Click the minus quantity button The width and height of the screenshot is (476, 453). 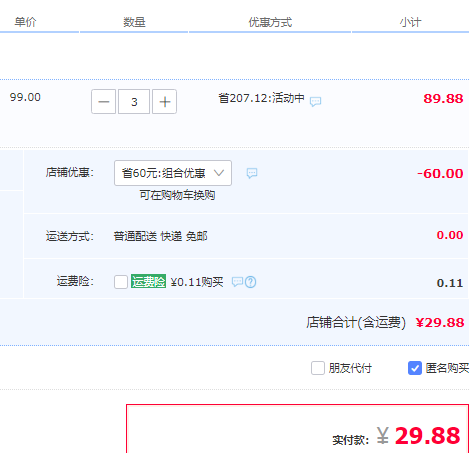(x=104, y=102)
